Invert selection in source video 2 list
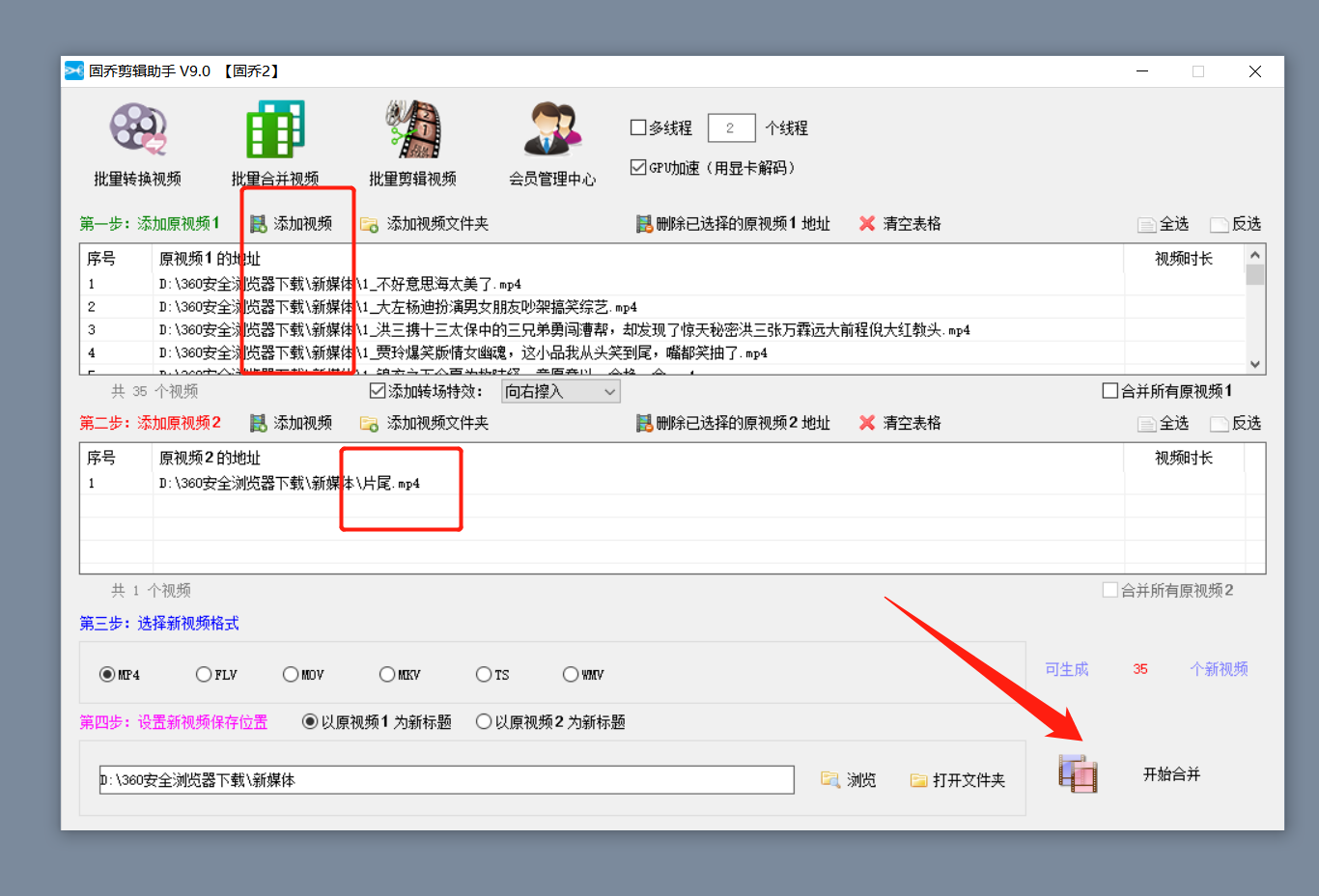 pos(1236,423)
